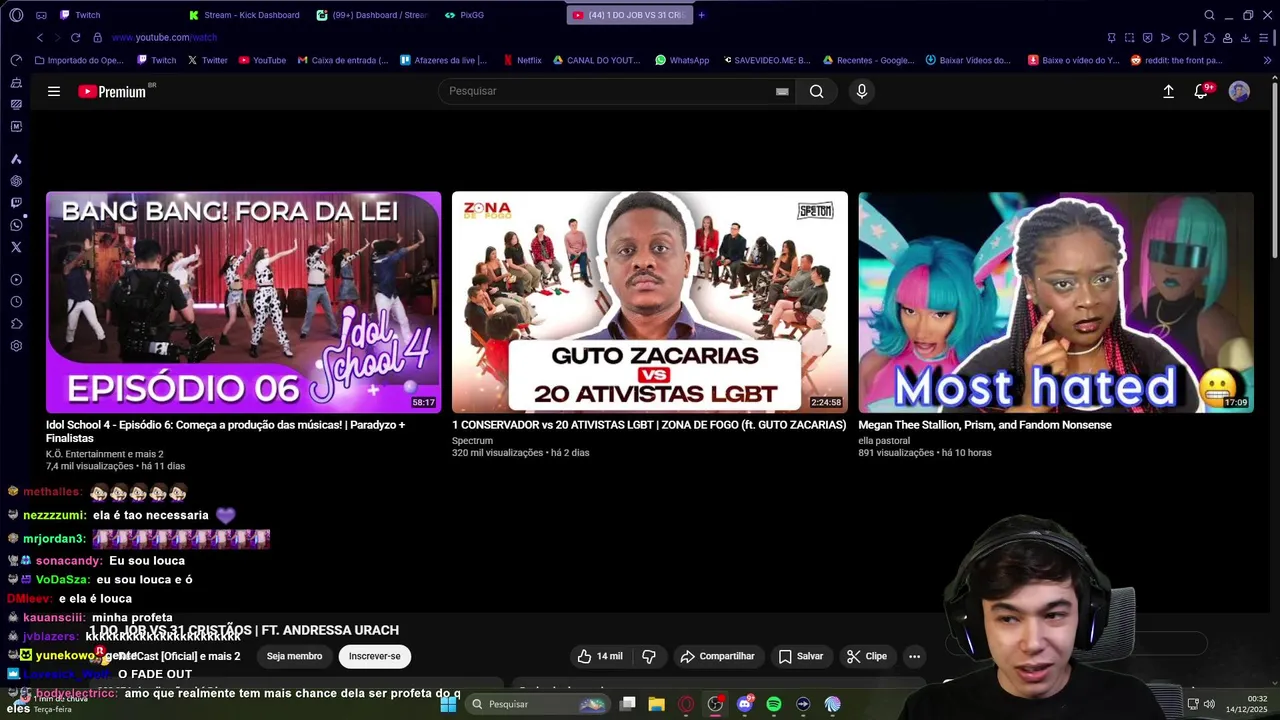The image size is (1280, 720).
Task: Open the X (Twitter) sidebar panel icon
Action: click(x=16, y=247)
